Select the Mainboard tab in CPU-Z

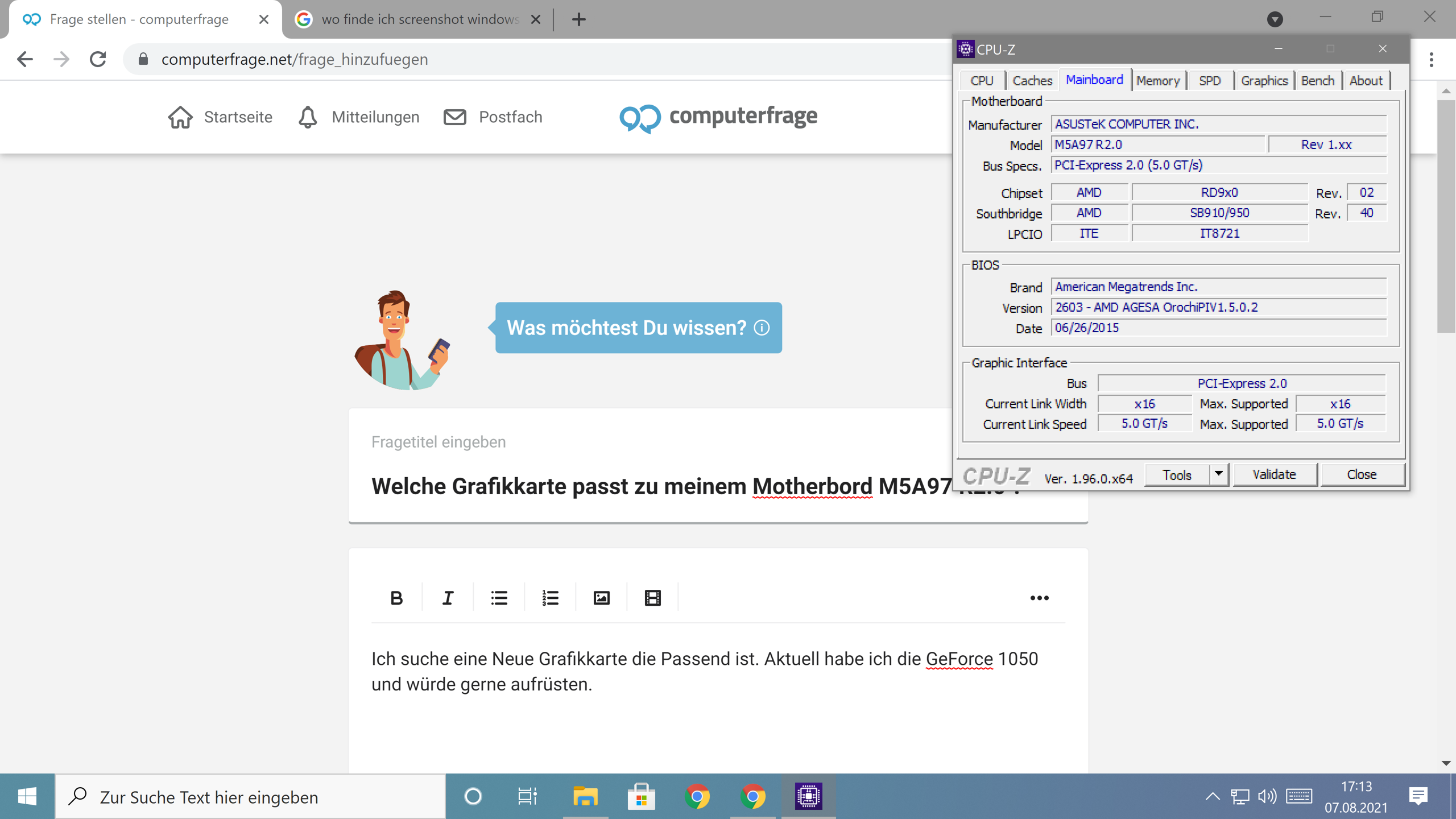(x=1094, y=80)
